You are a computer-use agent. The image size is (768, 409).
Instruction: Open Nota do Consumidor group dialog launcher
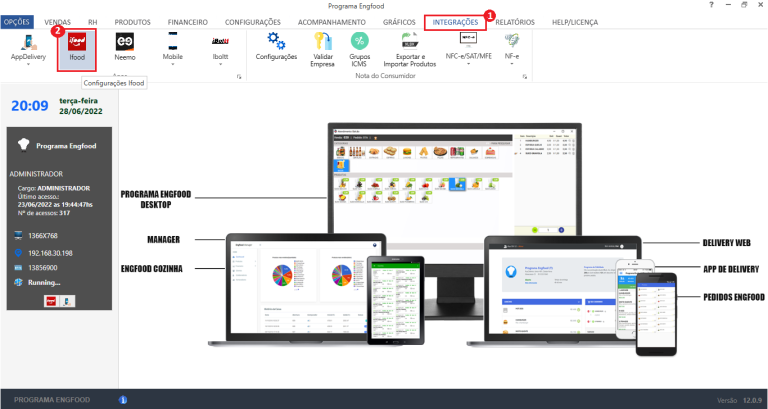coord(525,76)
